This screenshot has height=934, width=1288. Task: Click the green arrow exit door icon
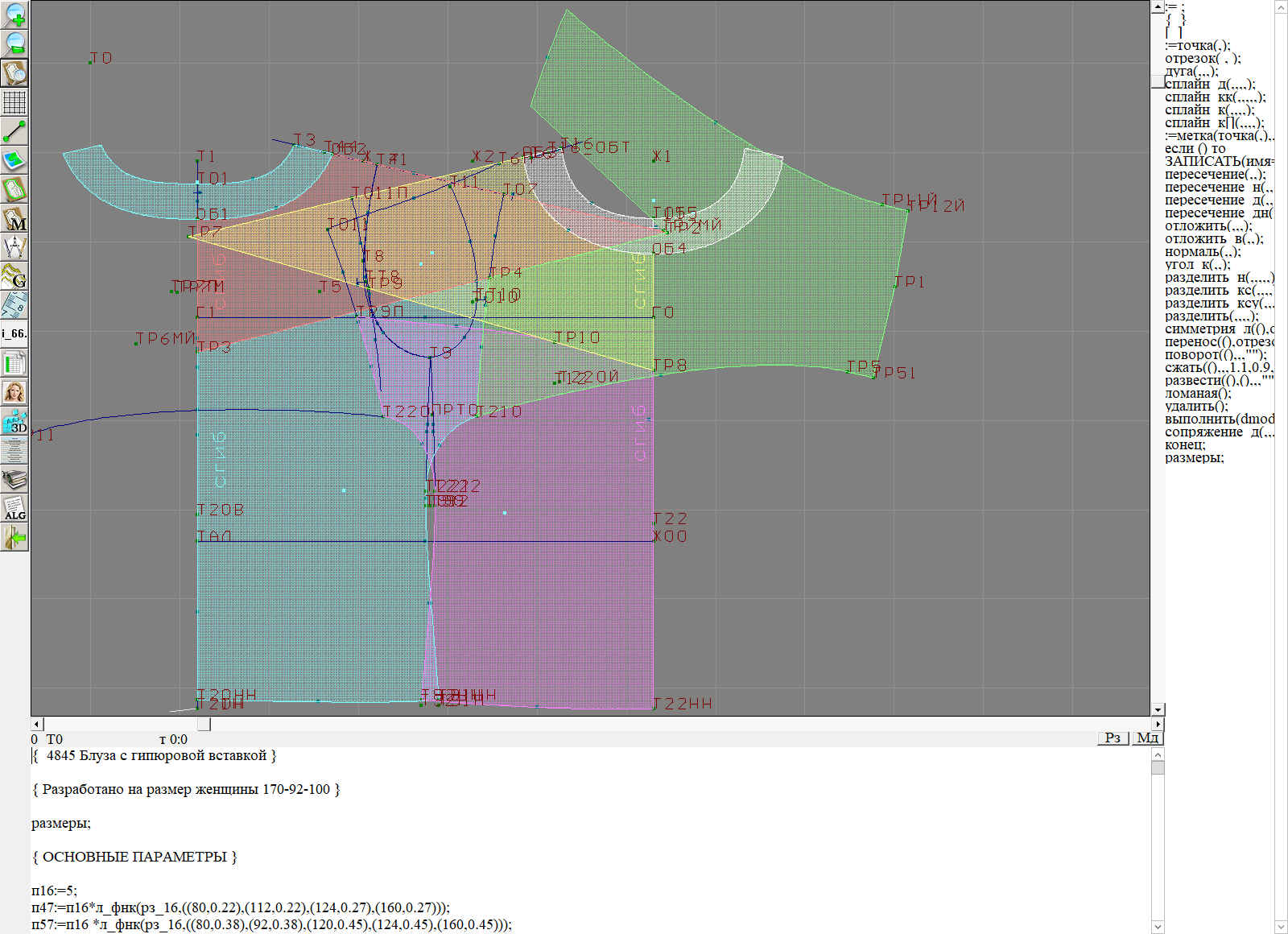point(14,537)
